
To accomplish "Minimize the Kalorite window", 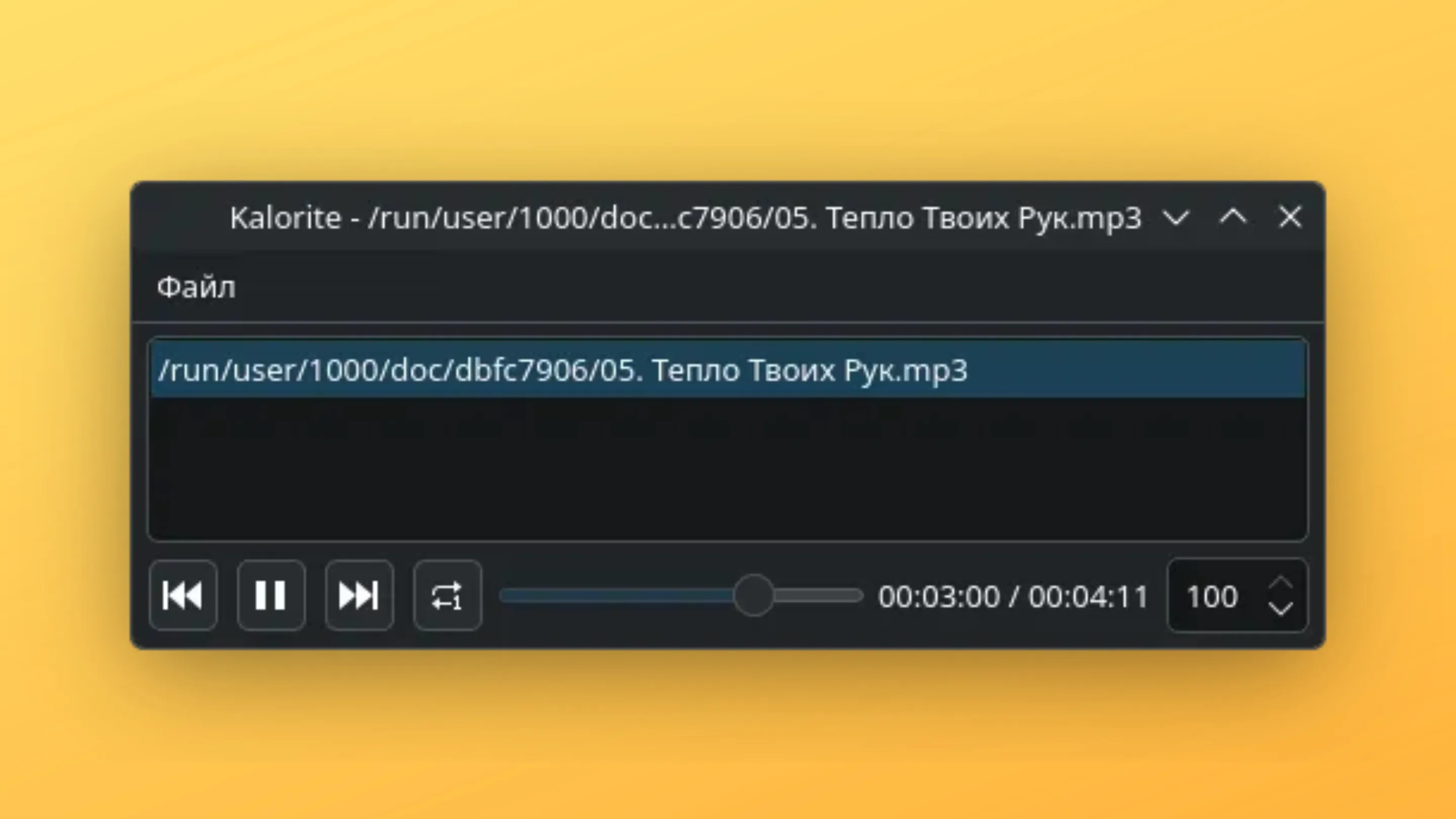I will tap(1176, 217).
